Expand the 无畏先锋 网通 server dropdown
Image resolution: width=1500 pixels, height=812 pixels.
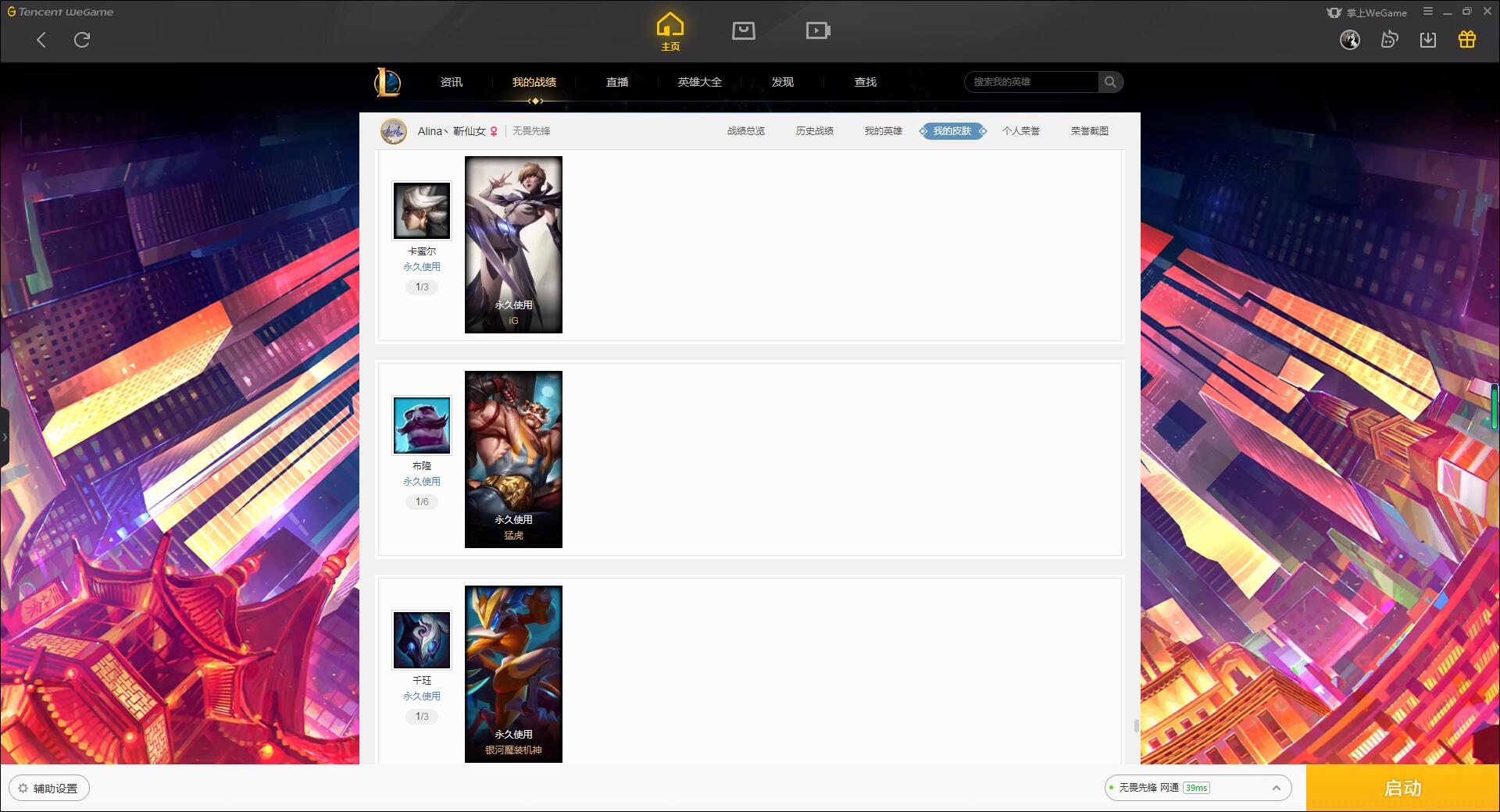coord(1198,789)
